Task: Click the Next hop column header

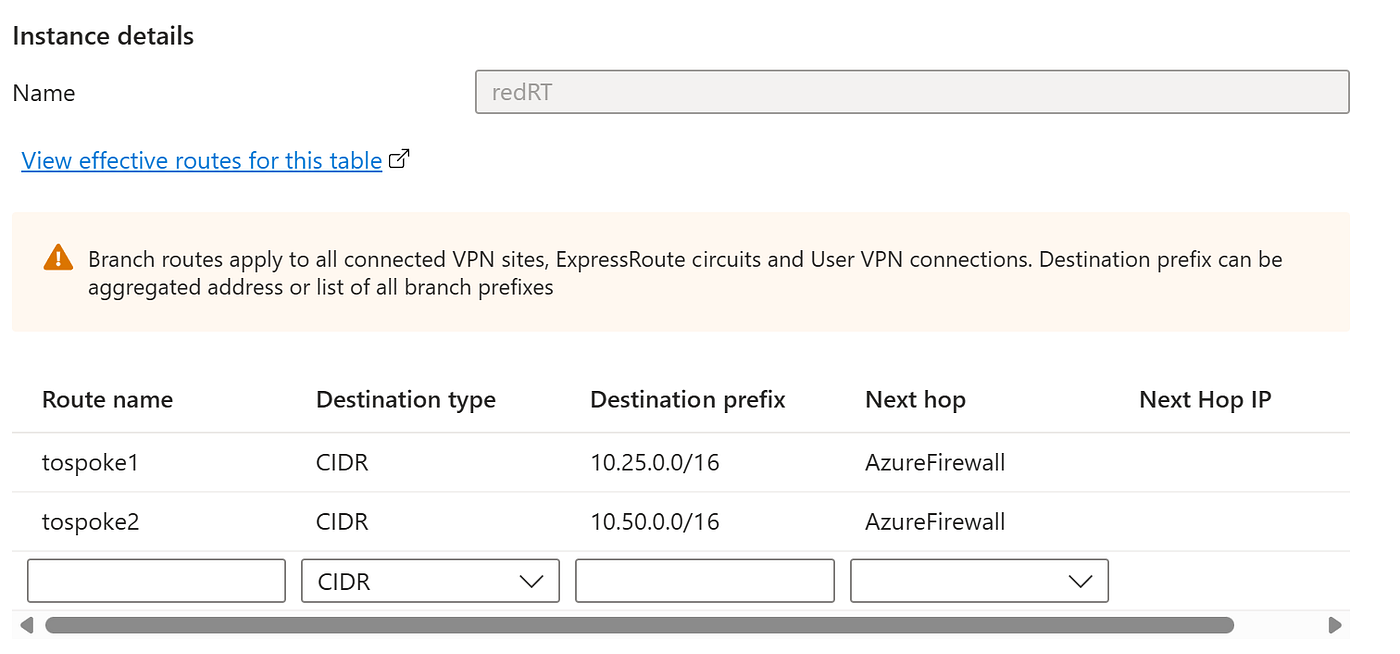Action: point(915,400)
